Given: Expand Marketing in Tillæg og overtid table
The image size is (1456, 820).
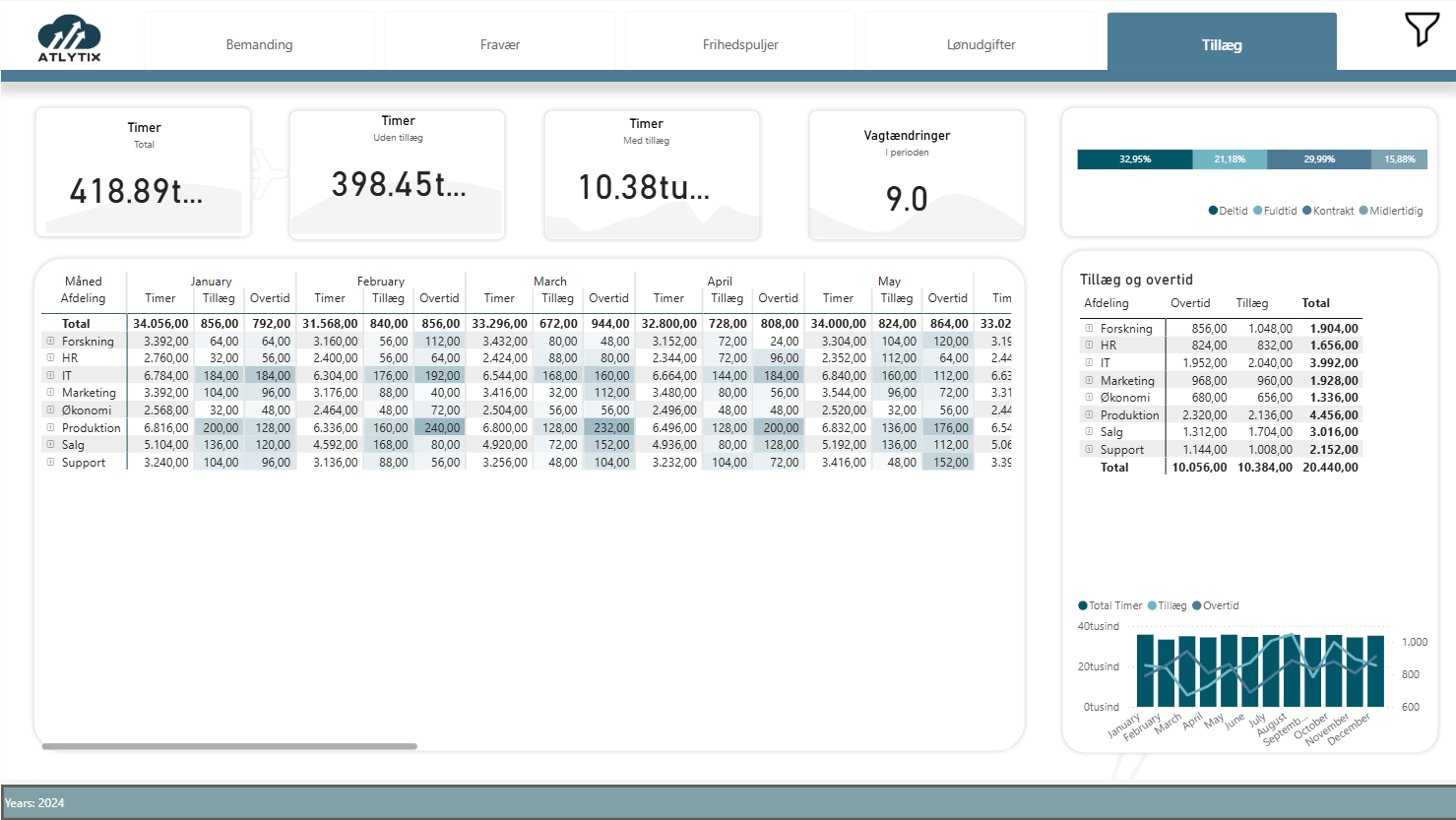Looking at the screenshot, I should coord(1089,380).
